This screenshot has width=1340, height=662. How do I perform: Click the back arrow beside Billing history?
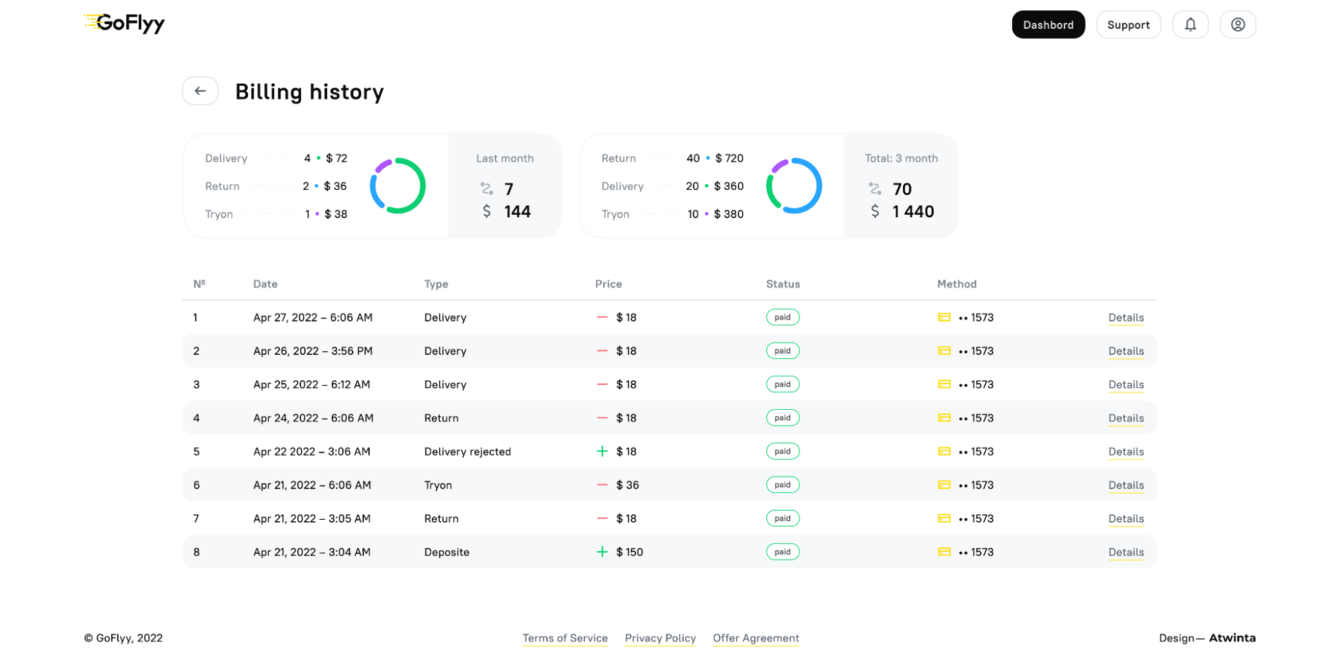200,91
